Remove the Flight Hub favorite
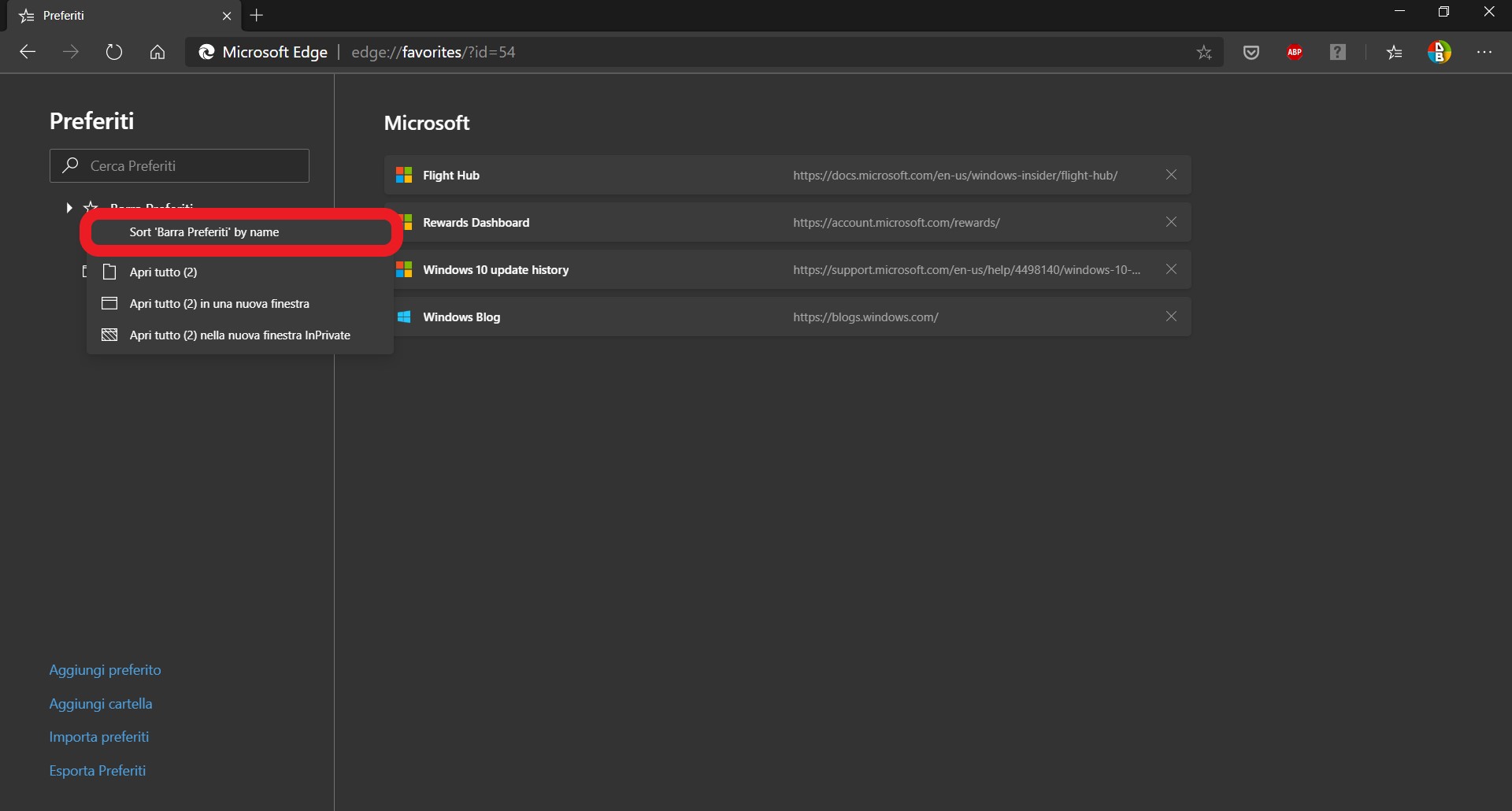 pos(1171,175)
